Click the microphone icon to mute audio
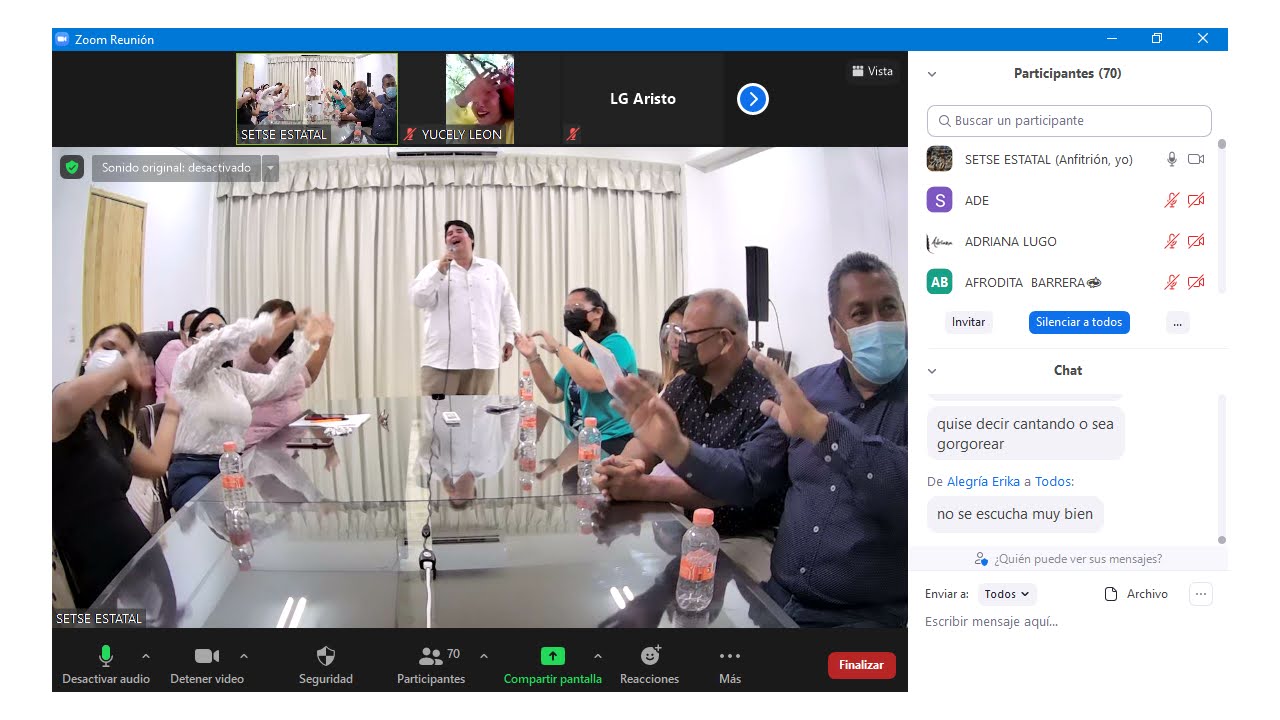This screenshot has width=1280, height=720. click(105, 656)
